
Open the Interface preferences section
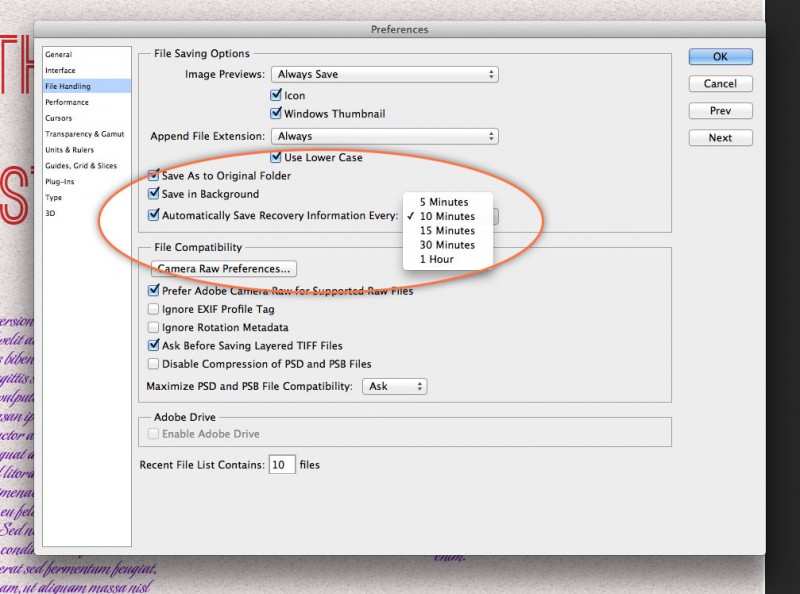point(60,70)
